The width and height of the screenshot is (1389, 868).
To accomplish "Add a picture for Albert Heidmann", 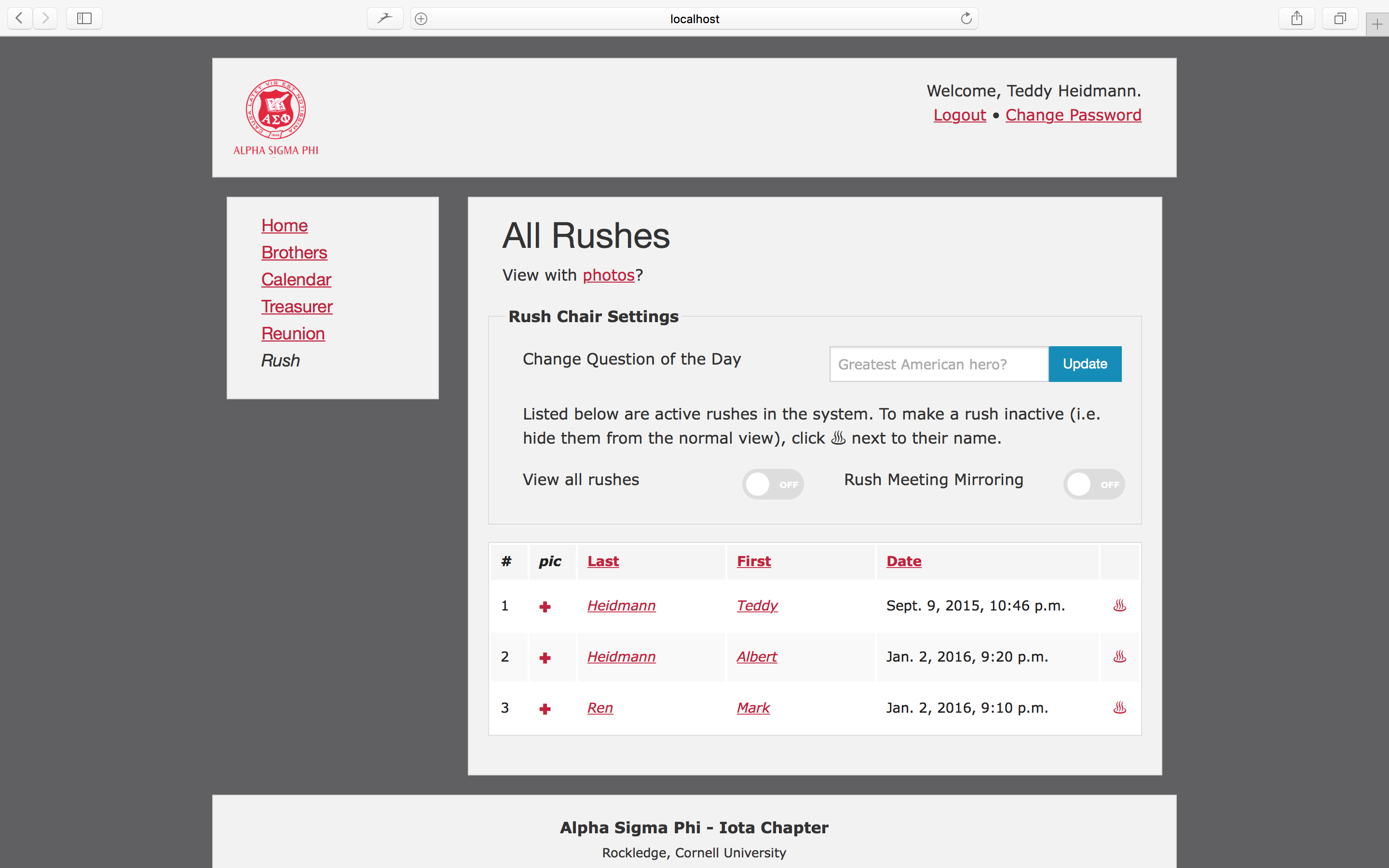I will tap(545, 658).
